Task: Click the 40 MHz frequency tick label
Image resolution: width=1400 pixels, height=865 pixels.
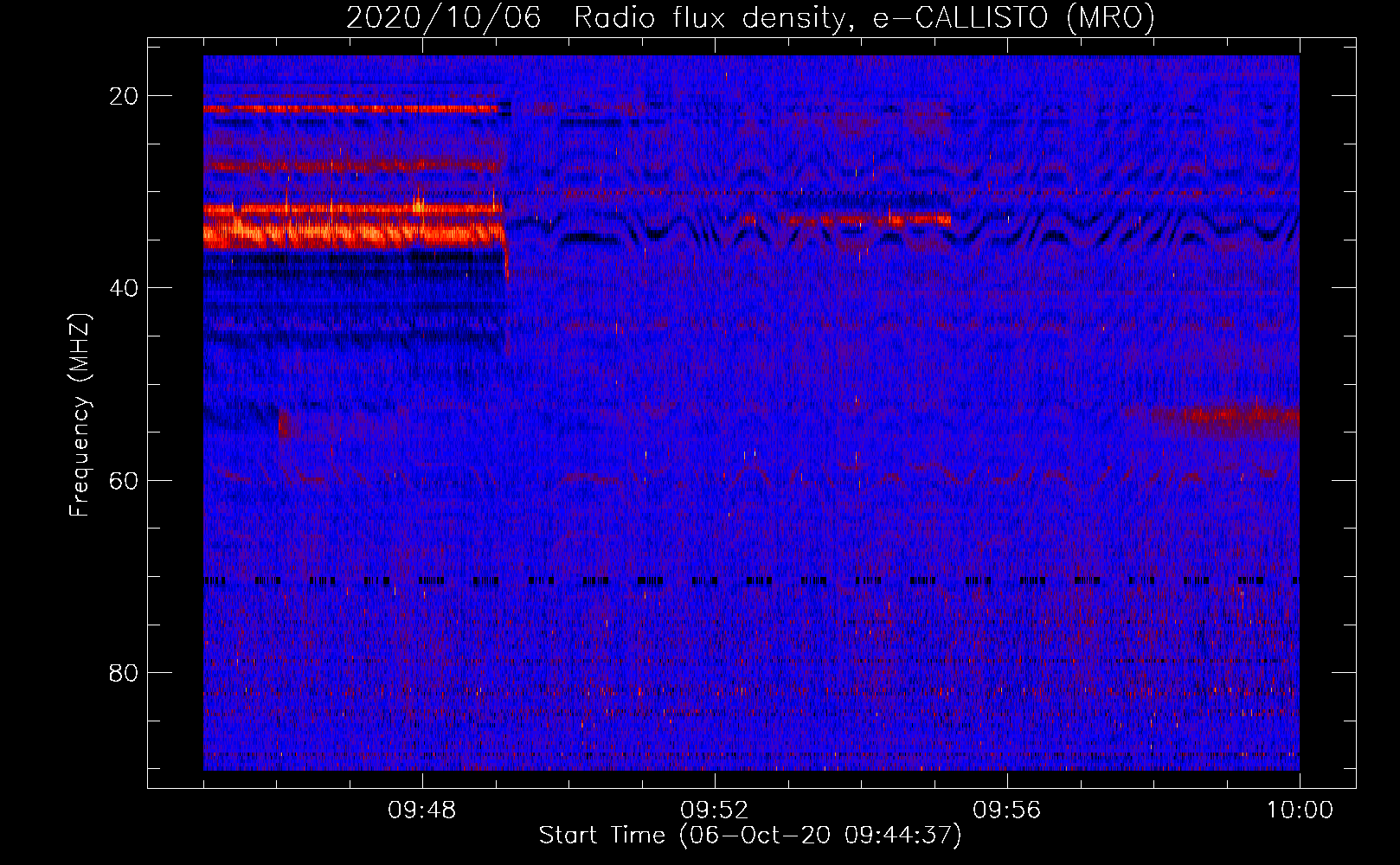Action: pyautogui.click(x=125, y=288)
